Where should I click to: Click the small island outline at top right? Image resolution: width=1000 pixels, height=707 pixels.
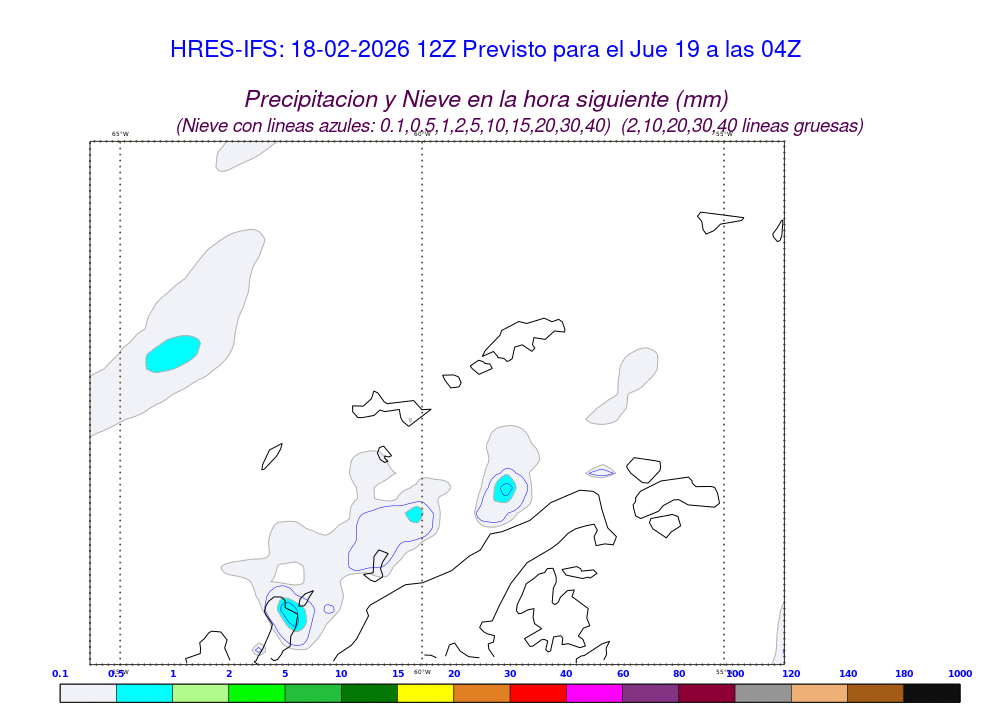719,221
